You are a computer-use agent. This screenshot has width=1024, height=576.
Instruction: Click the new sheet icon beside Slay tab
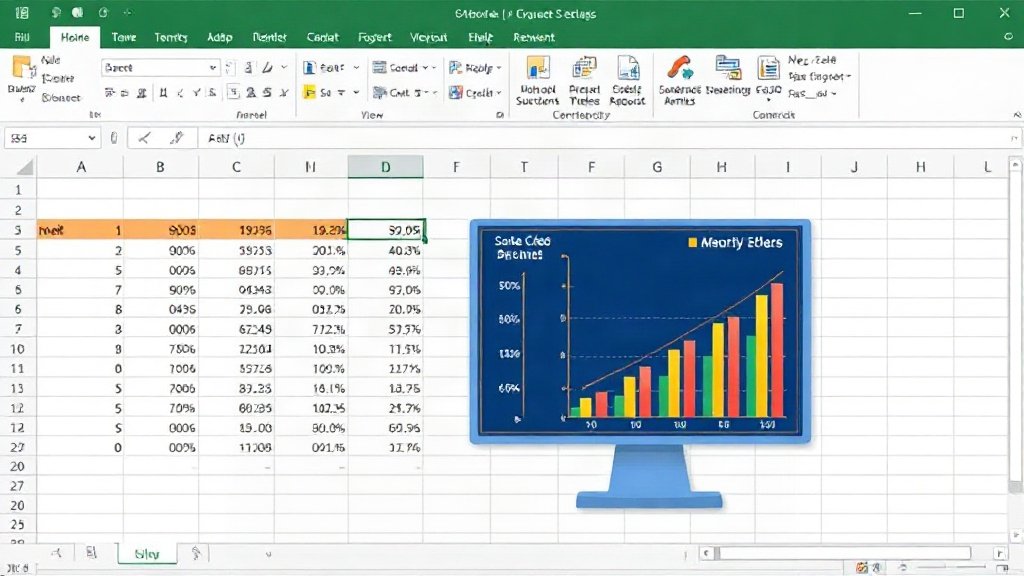tap(196, 554)
